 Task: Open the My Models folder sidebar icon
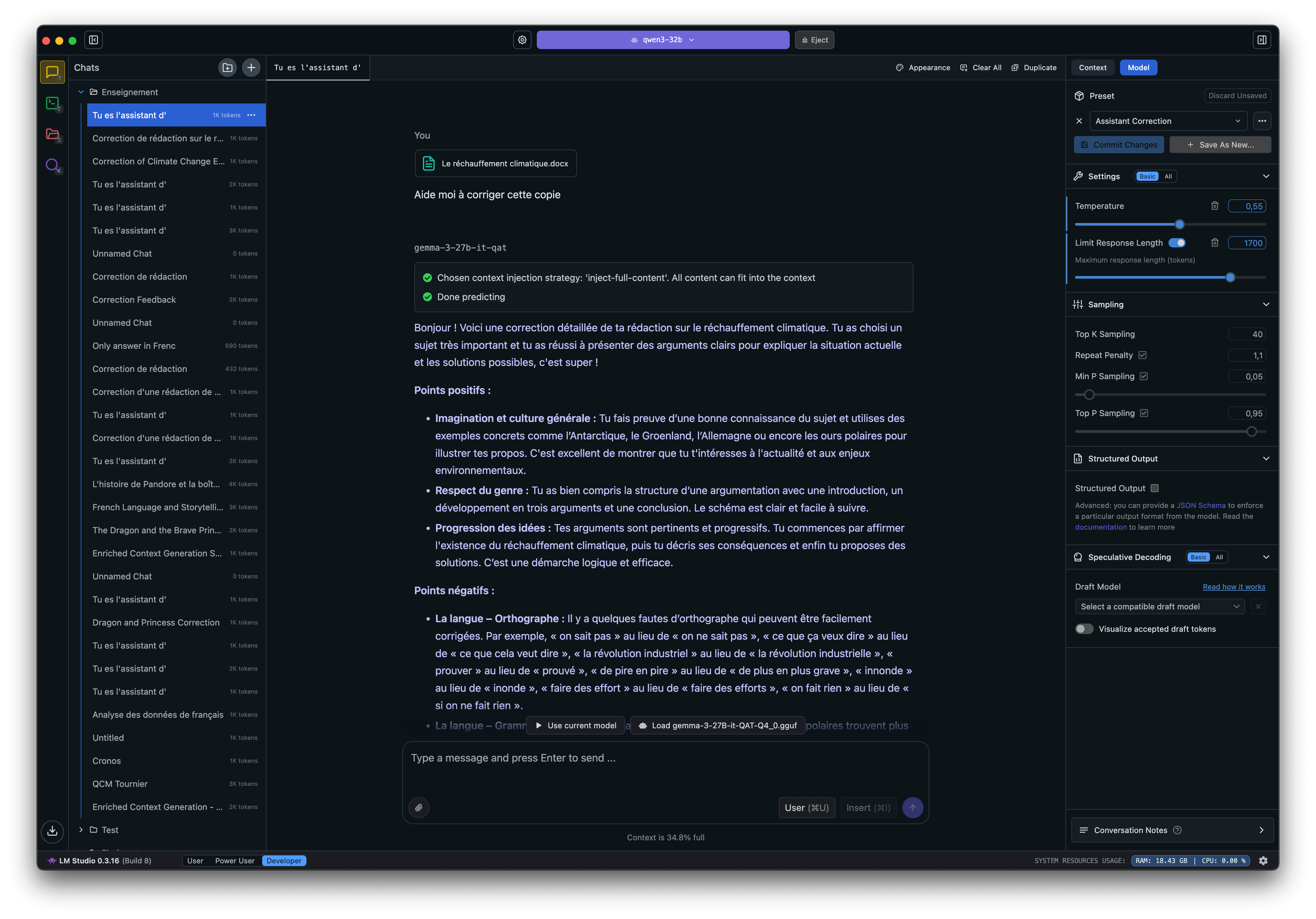[x=52, y=134]
